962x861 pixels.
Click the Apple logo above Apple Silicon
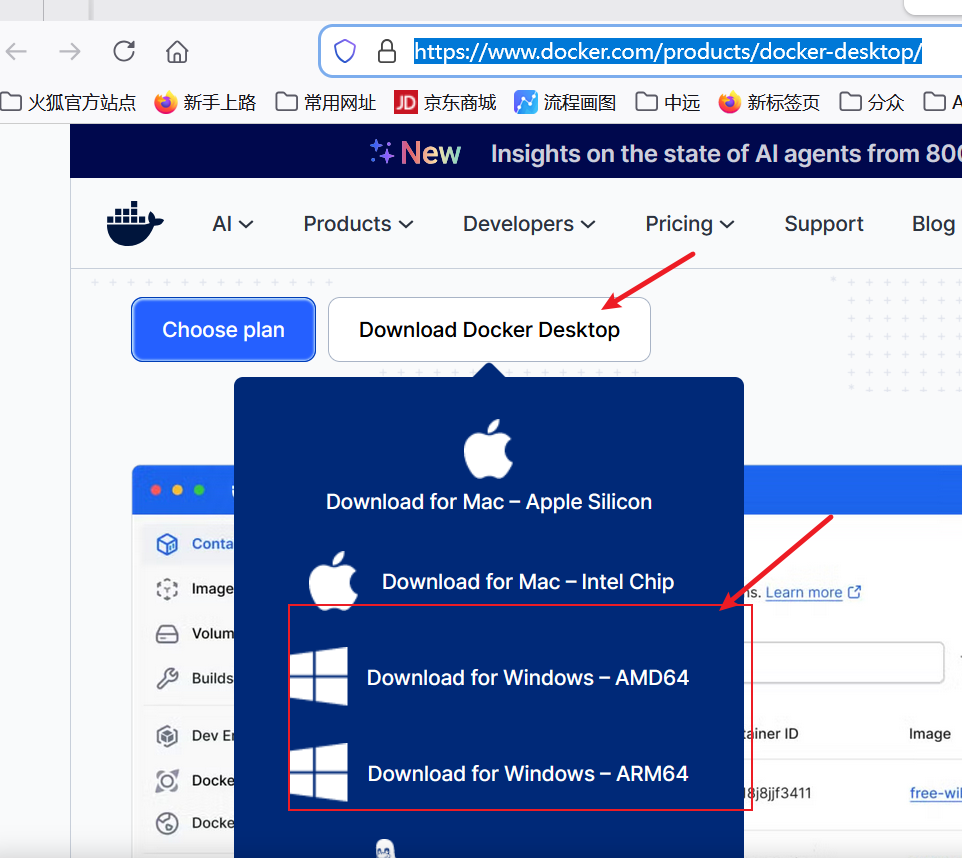coord(488,449)
